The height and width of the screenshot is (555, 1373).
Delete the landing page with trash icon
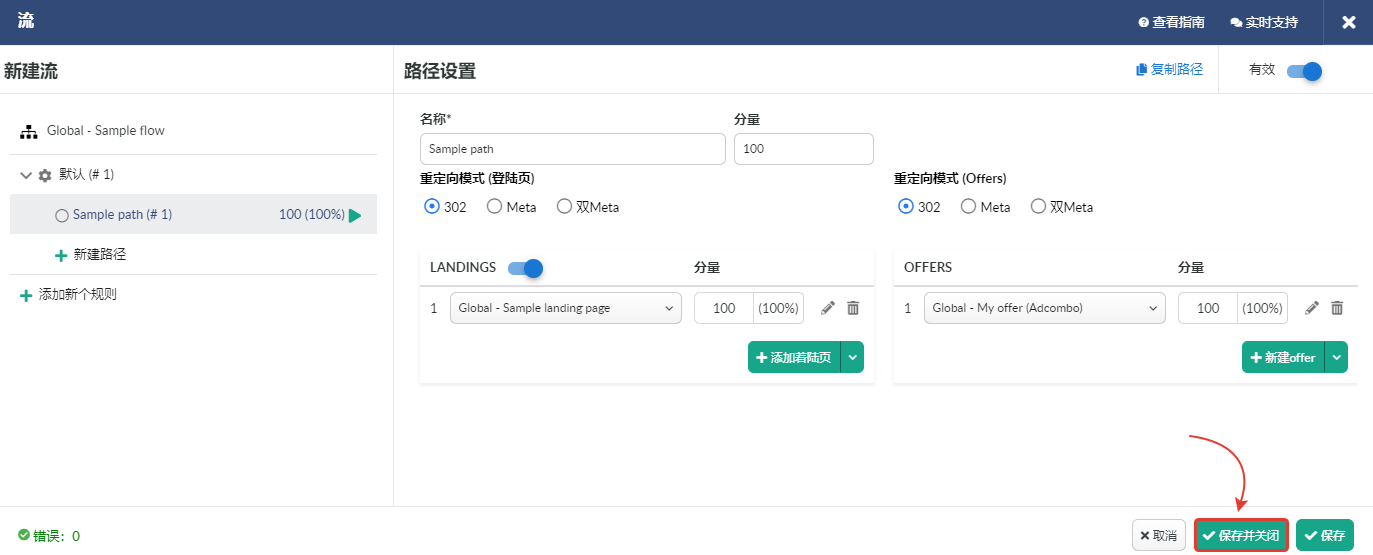pyautogui.click(x=853, y=308)
